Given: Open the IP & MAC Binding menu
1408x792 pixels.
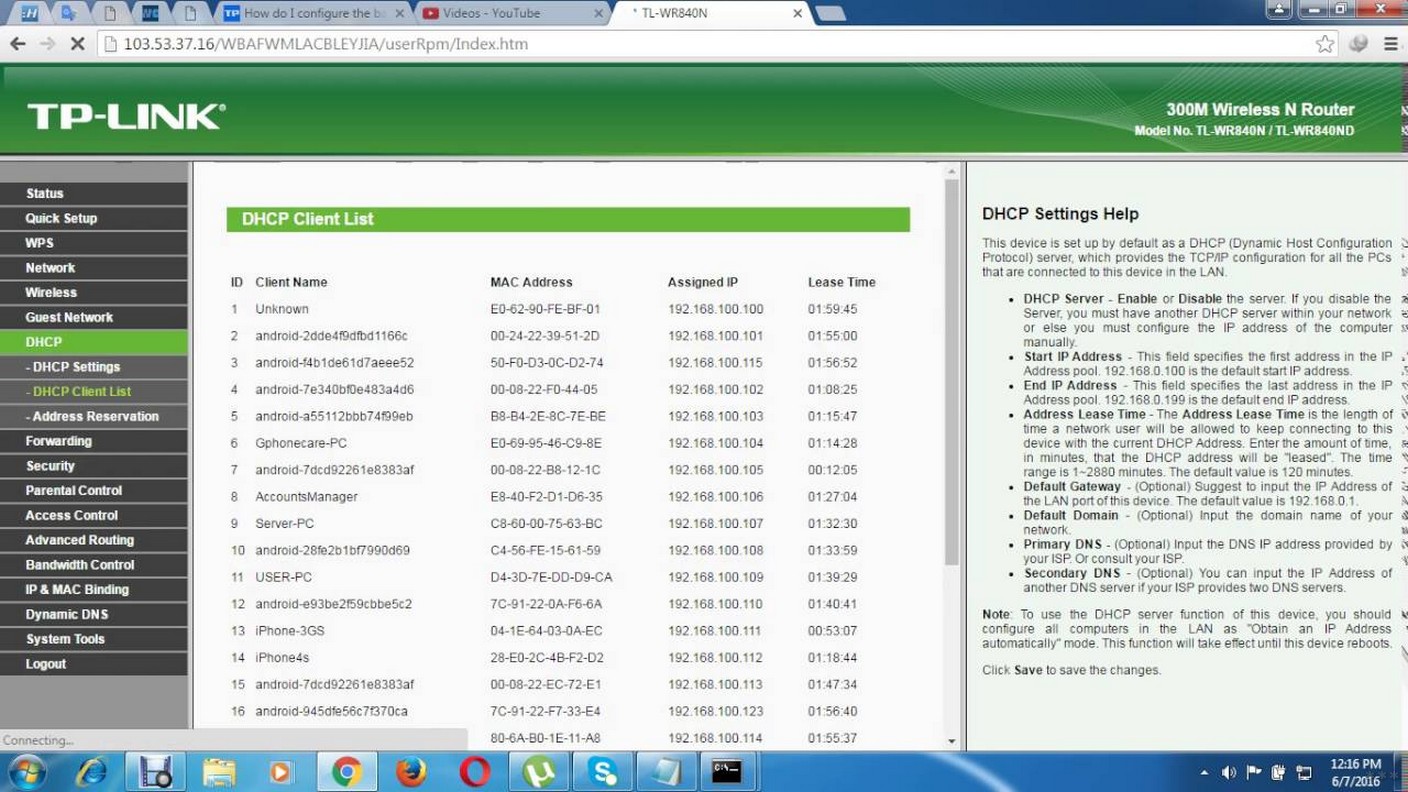Looking at the screenshot, I should (x=93, y=589).
